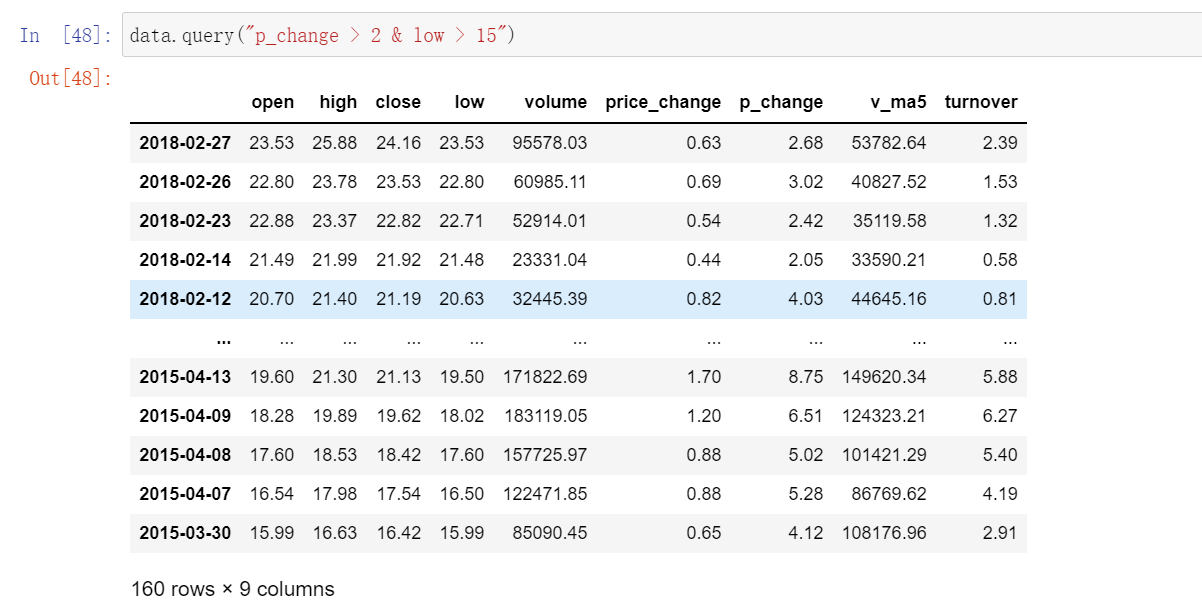Click price_change value 0.82

click(704, 299)
